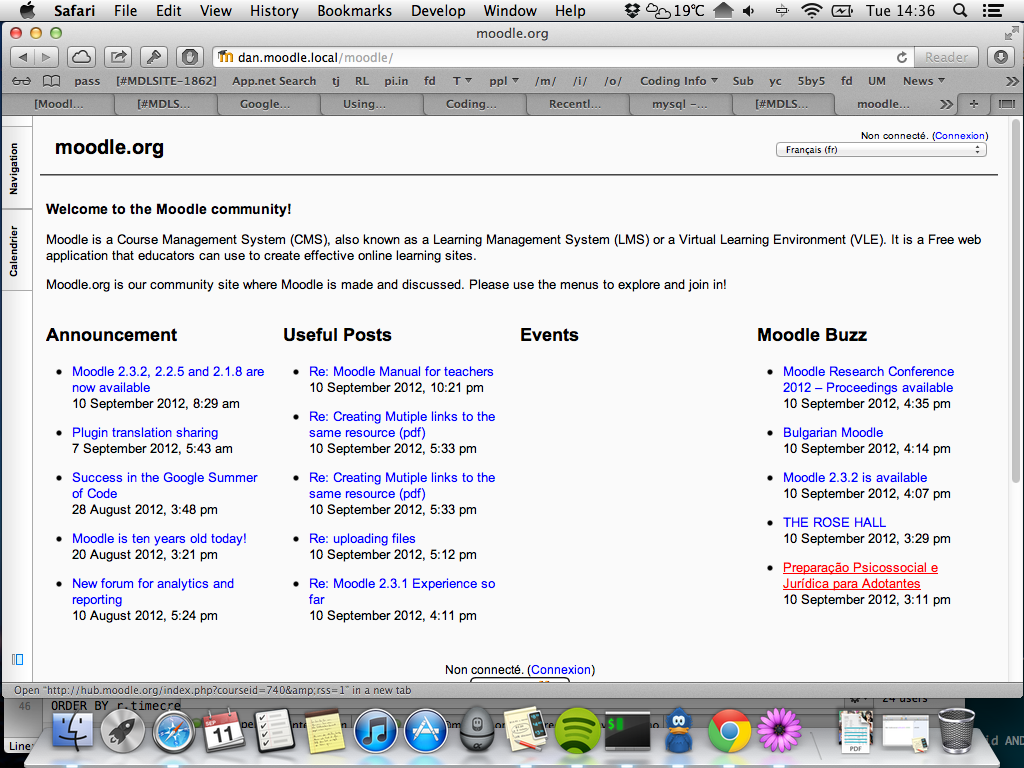Open Spotlight search in the menu bar

click(959, 10)
